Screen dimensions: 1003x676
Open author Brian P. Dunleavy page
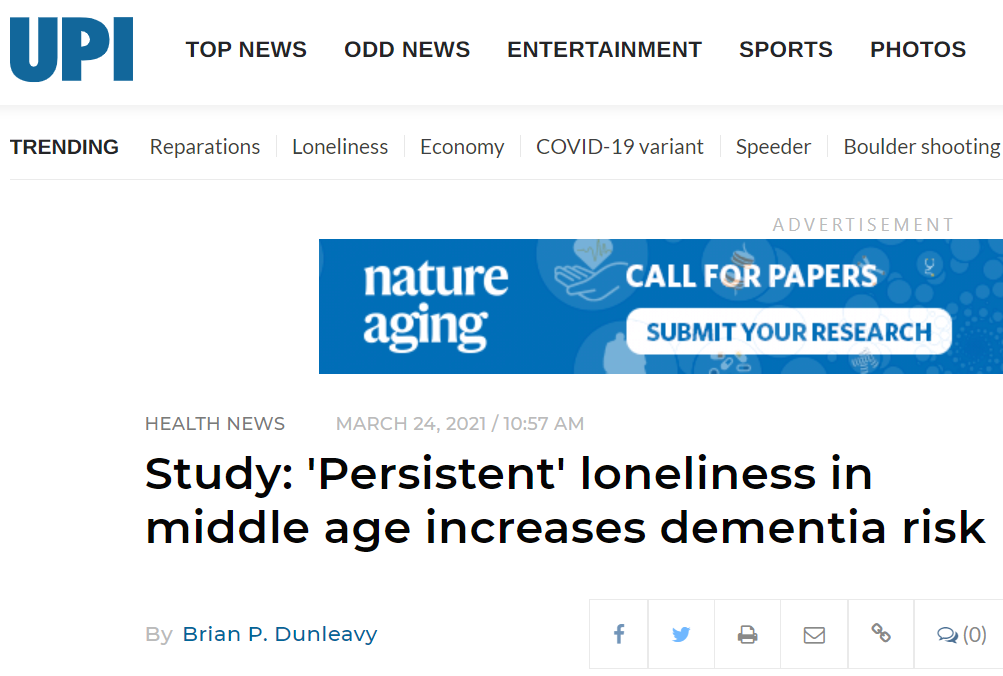[280, 634]
